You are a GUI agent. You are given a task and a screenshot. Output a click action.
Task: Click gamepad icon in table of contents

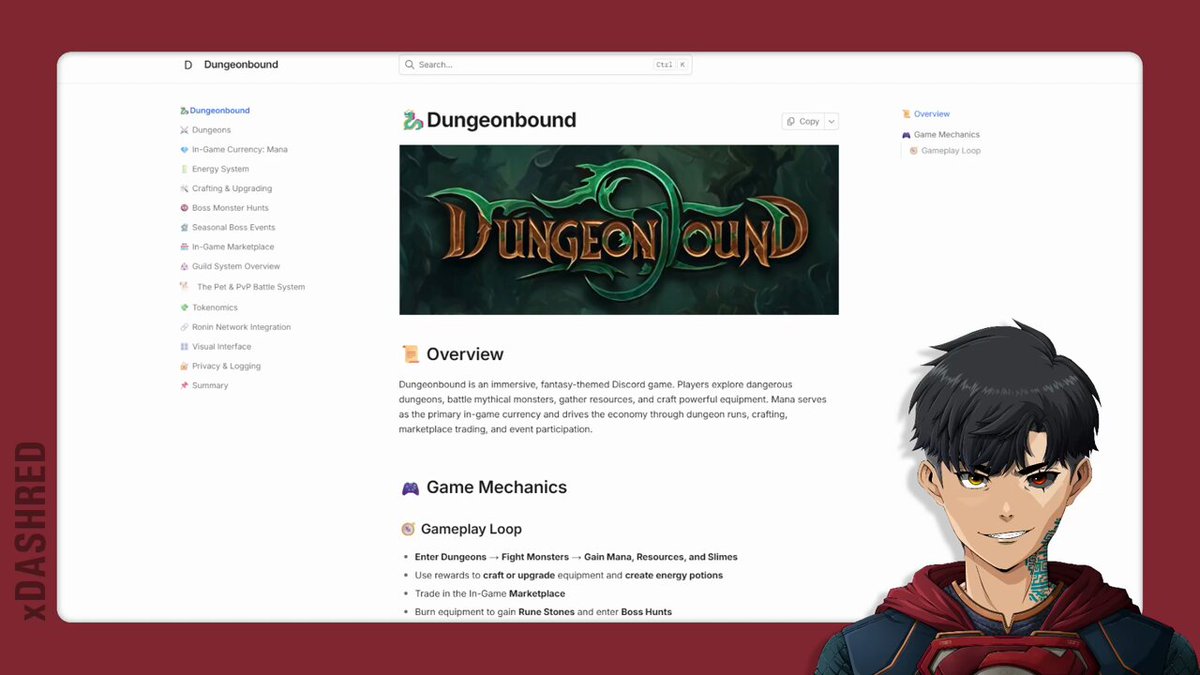906,135
